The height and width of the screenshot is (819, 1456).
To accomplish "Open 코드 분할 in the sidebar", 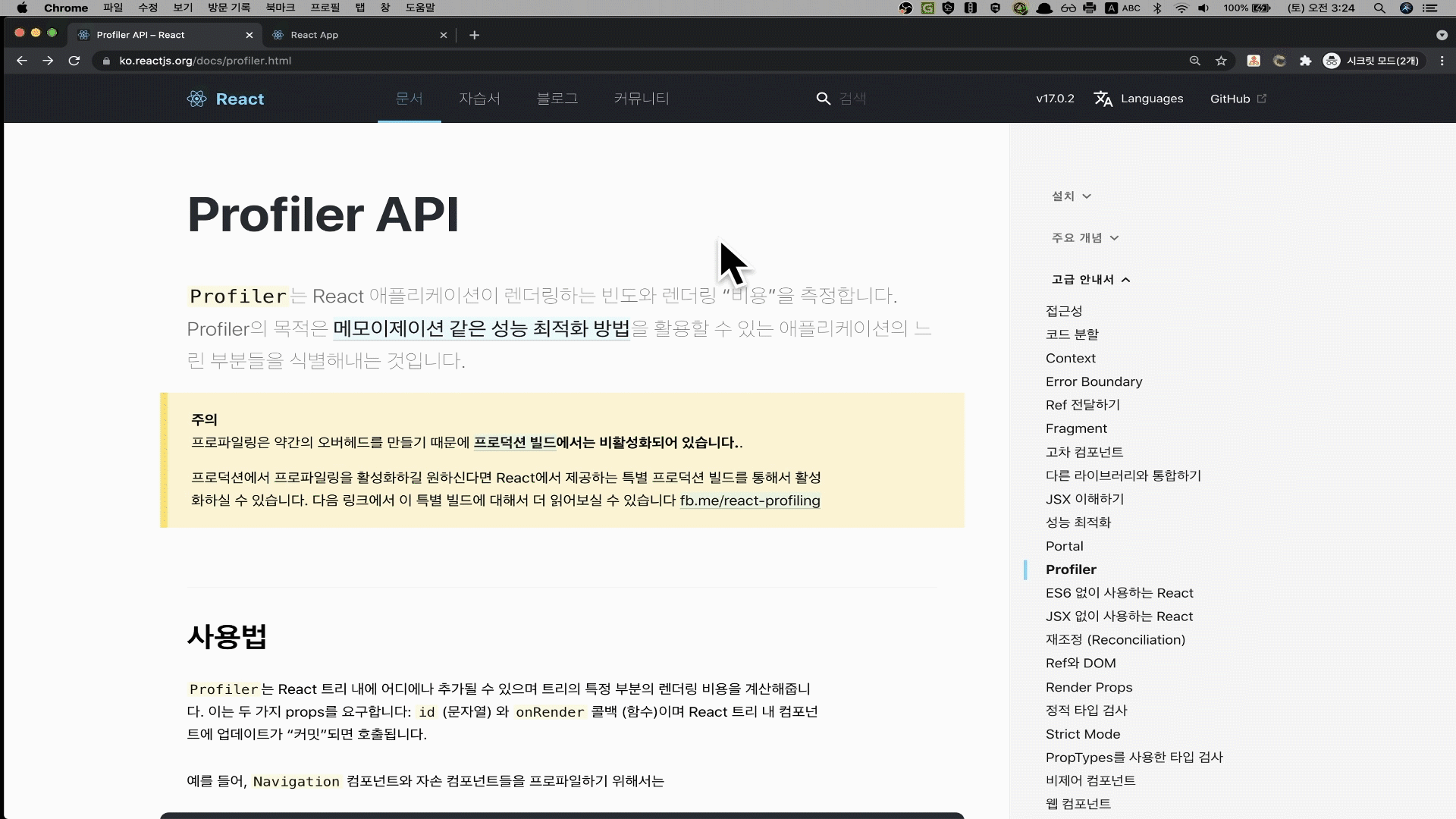I will (x=1072, y=334).
